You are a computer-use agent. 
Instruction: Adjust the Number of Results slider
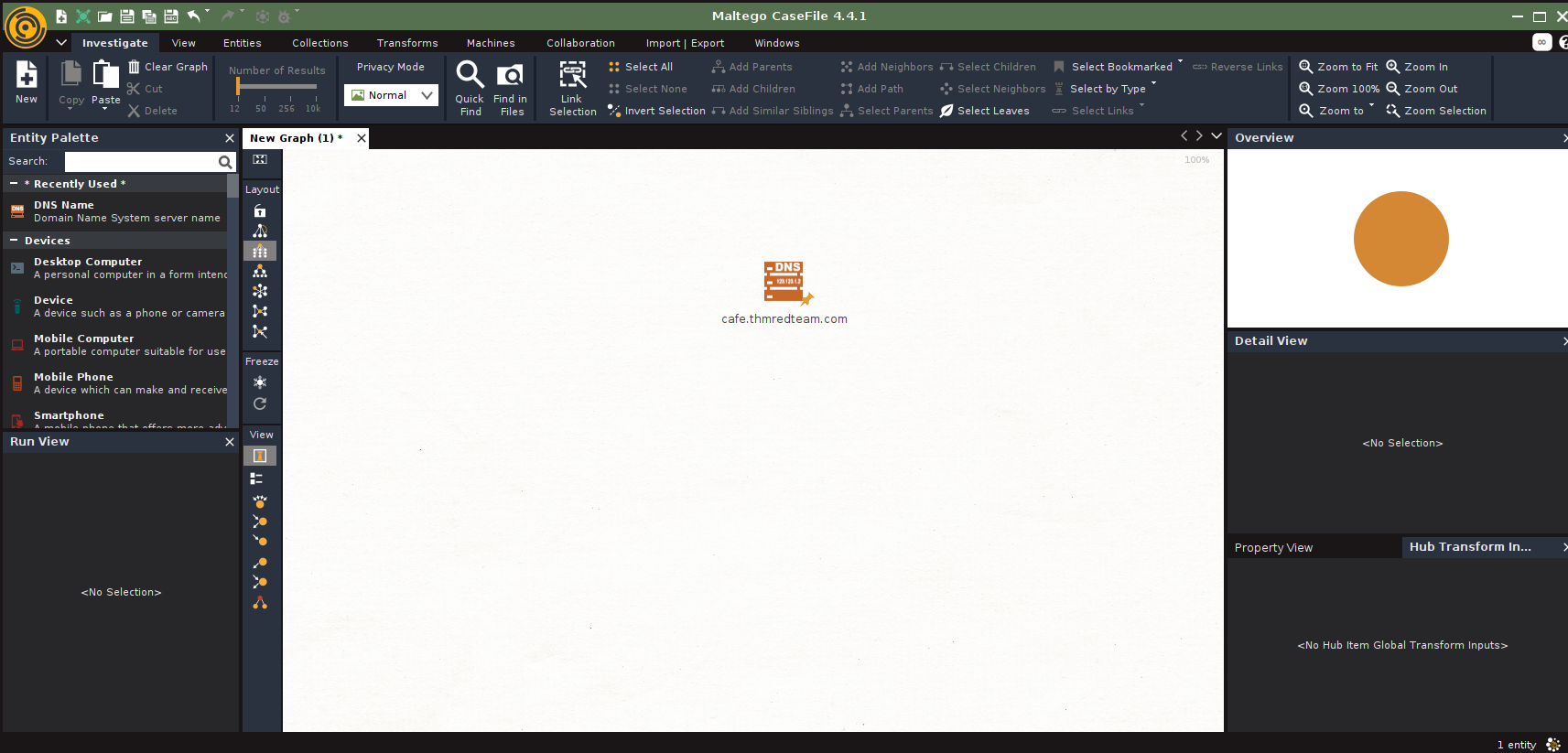click(238, 86)
